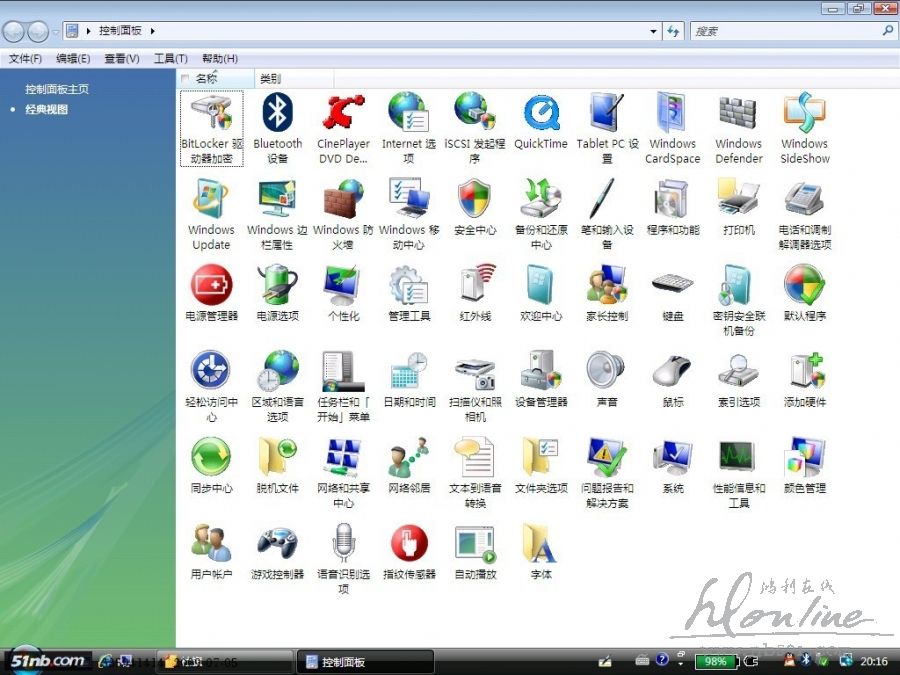The image size is (900, 675).
Task: Expand the address bar history dropdown arrow
Action: (x=653, y=32)
